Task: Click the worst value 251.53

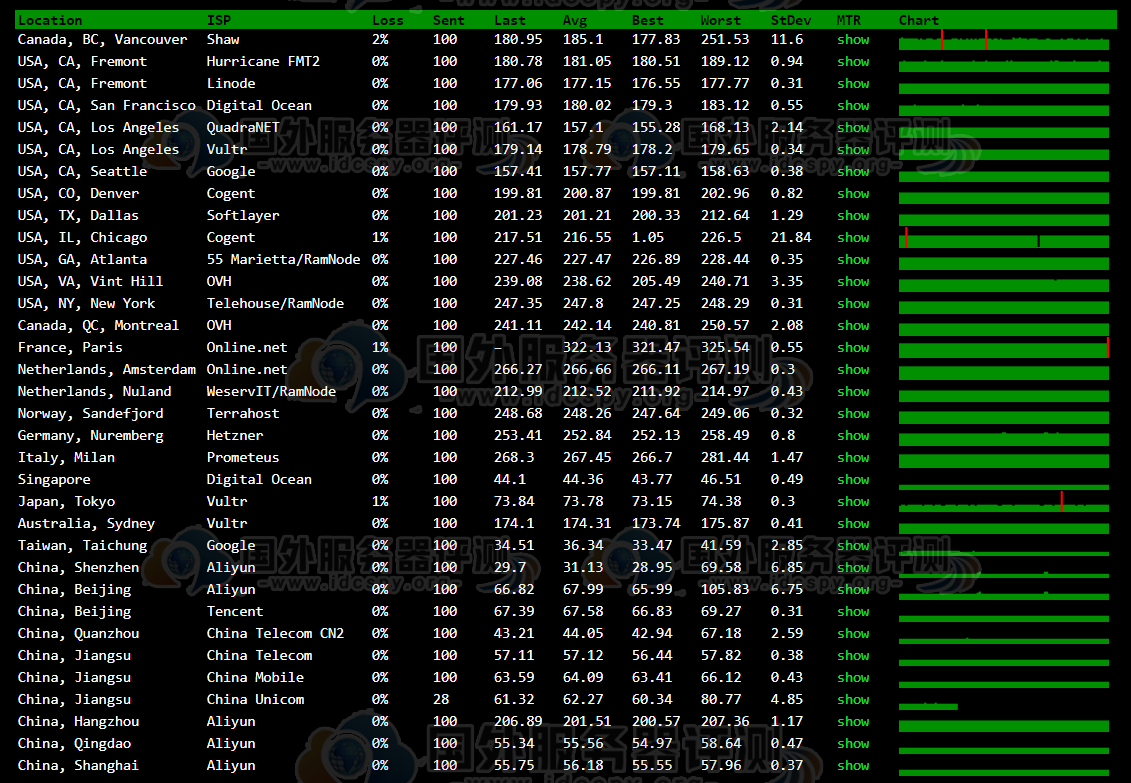Action: [x=725, y=40]
